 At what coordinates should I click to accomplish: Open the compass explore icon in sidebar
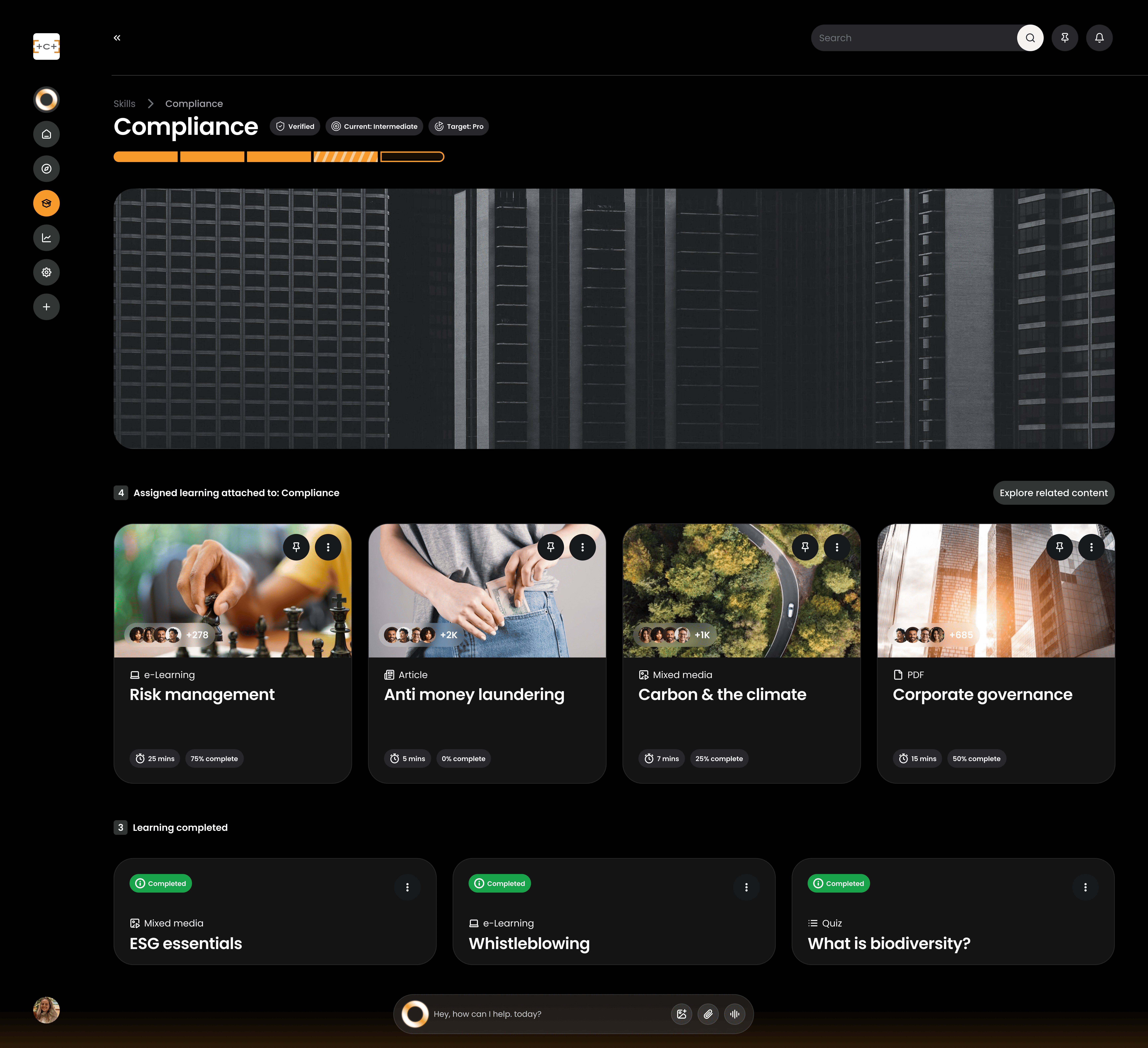click(46, 169)
